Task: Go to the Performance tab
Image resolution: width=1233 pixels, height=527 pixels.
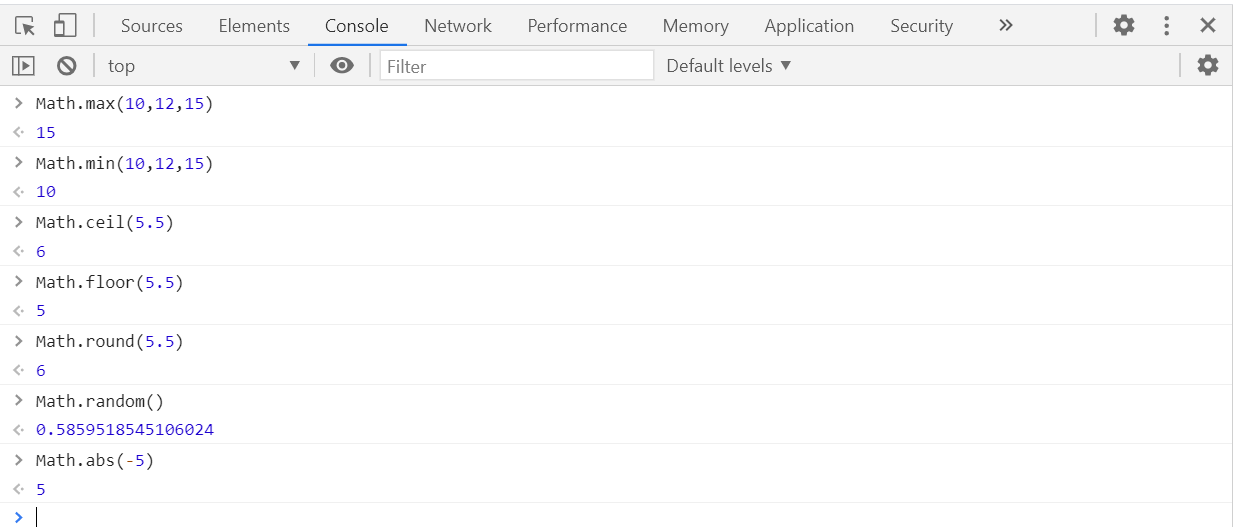Action: click(577, 26)
